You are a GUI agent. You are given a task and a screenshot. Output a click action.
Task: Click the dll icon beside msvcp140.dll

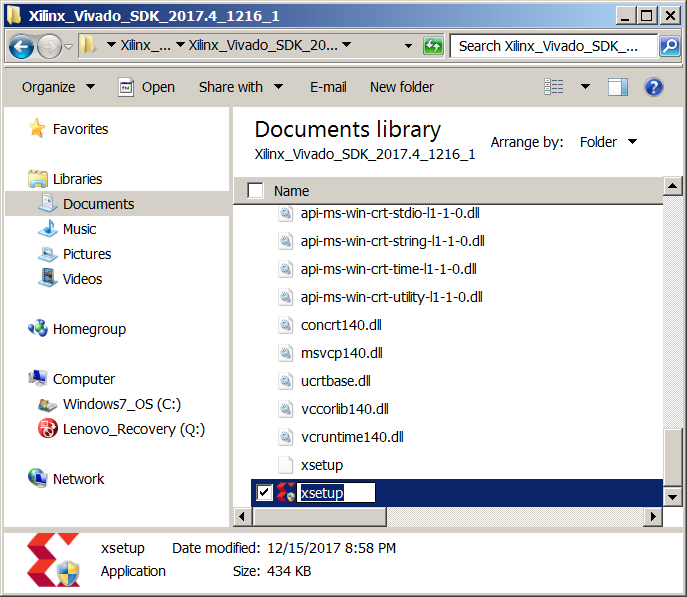(286, 353)
